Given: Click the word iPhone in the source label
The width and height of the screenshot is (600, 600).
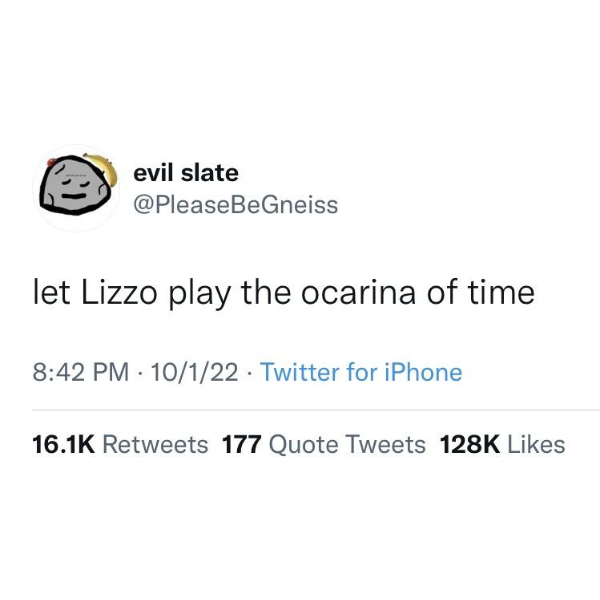Looking at the screenshot, I should pos(423,372).
